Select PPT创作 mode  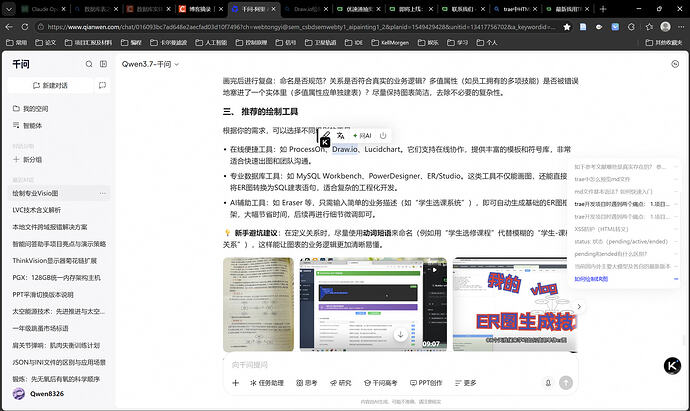coord(426,383)
